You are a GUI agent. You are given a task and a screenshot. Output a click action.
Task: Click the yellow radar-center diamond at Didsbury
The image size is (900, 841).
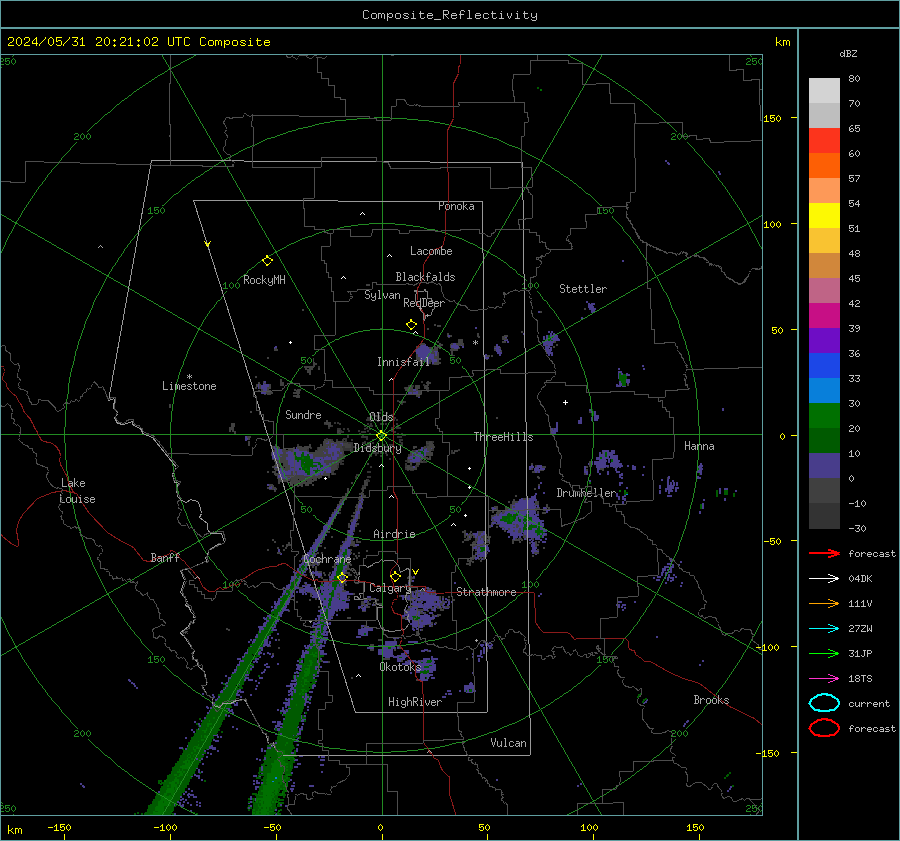pos(381,436)
